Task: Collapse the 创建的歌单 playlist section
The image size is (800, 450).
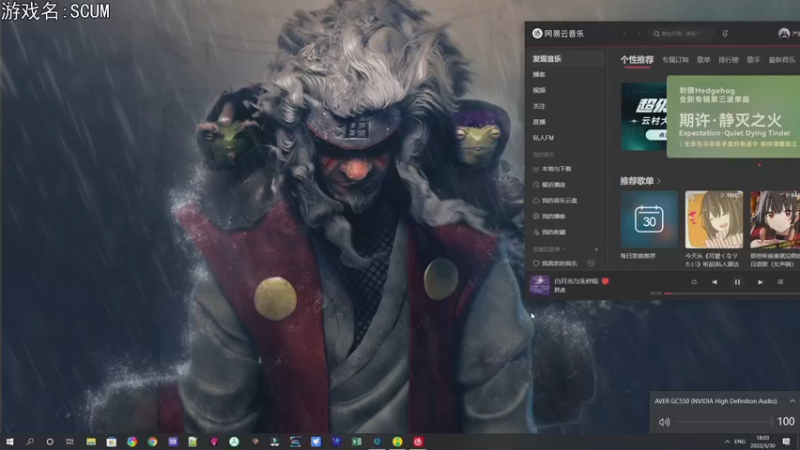Action: pyautogui.click(x=548, y=249)
